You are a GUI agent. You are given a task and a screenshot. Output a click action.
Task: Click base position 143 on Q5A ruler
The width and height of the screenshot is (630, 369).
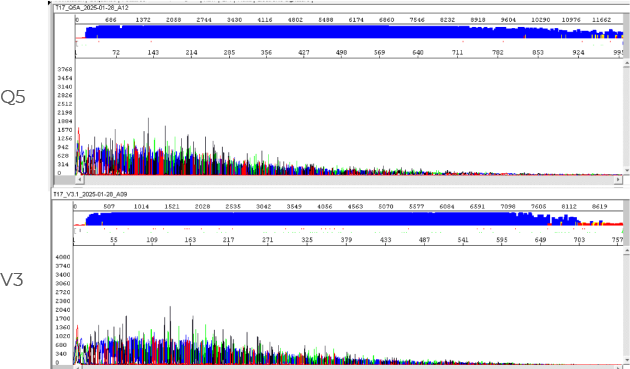153,53
